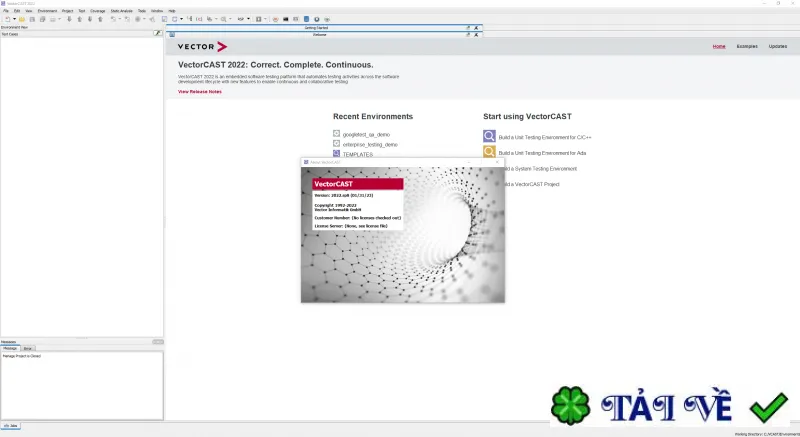Screen dimensions: 800x437
Task: Click Build a System Testing Environment
Action: point(541,169)
